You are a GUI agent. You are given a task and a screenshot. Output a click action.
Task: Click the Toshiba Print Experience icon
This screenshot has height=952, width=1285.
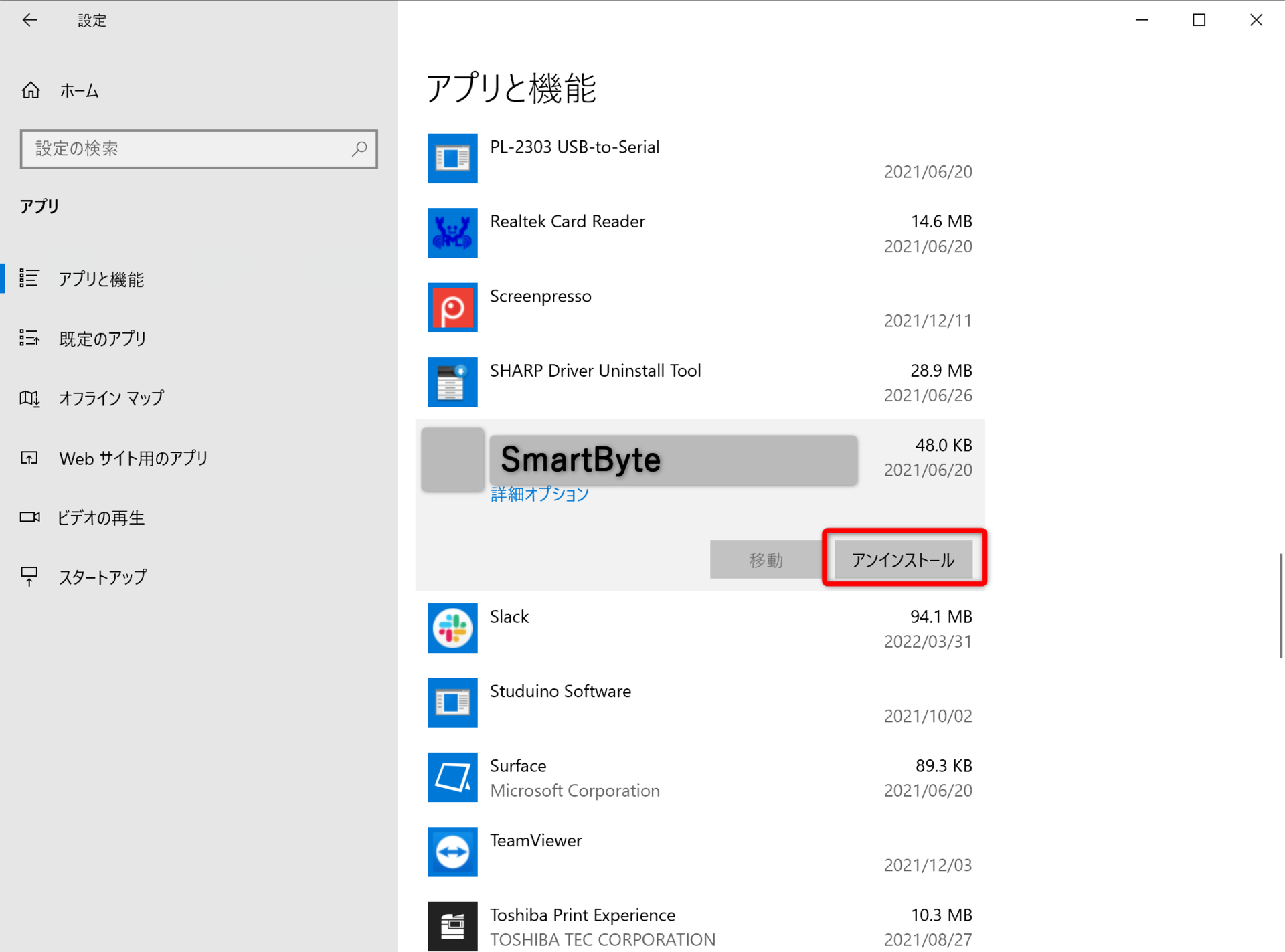click(452, 926)
